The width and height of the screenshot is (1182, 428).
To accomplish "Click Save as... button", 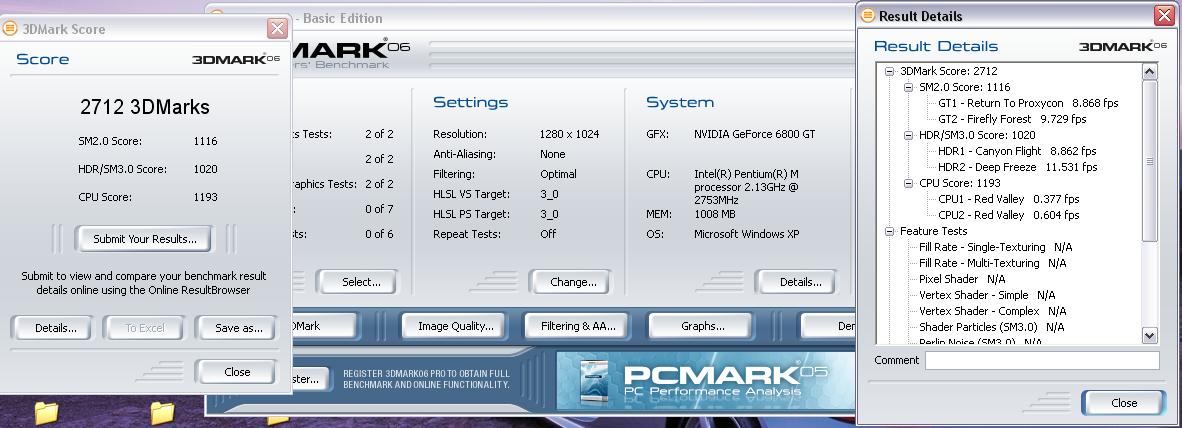I will tap(238, 328).
